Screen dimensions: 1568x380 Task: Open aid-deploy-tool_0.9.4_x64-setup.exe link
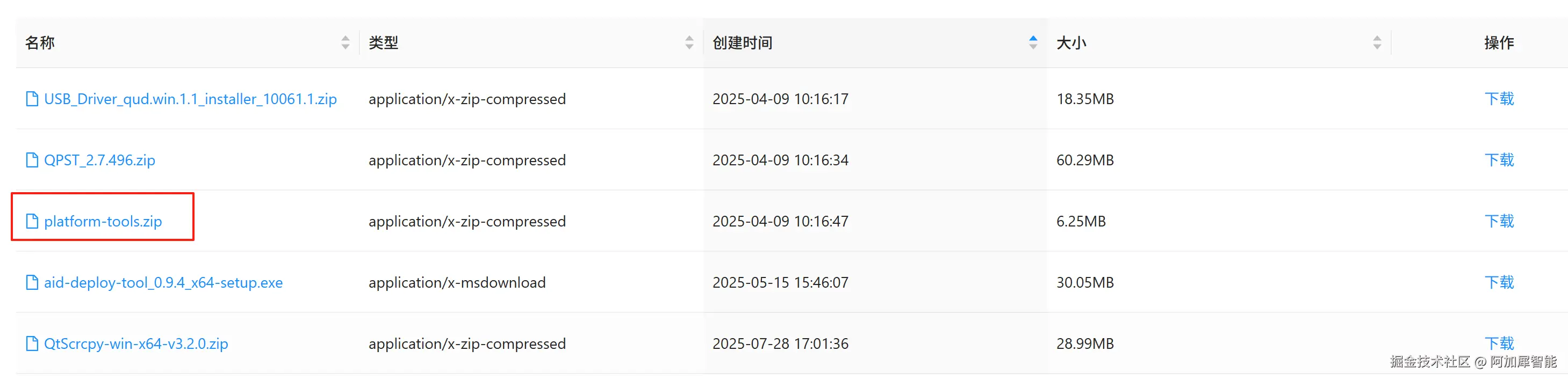(x=163, y=283)
